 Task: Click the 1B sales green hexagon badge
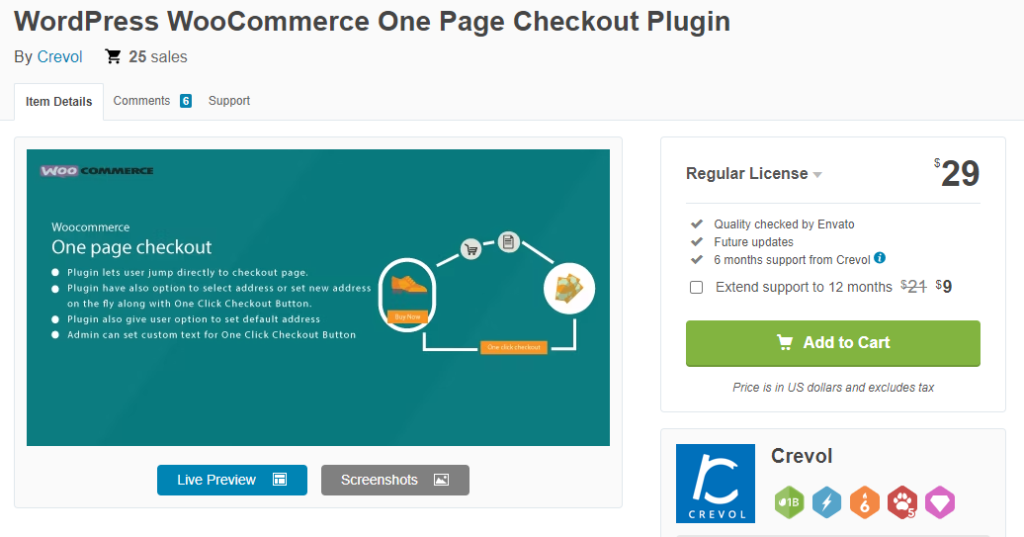tap(789, 502)
